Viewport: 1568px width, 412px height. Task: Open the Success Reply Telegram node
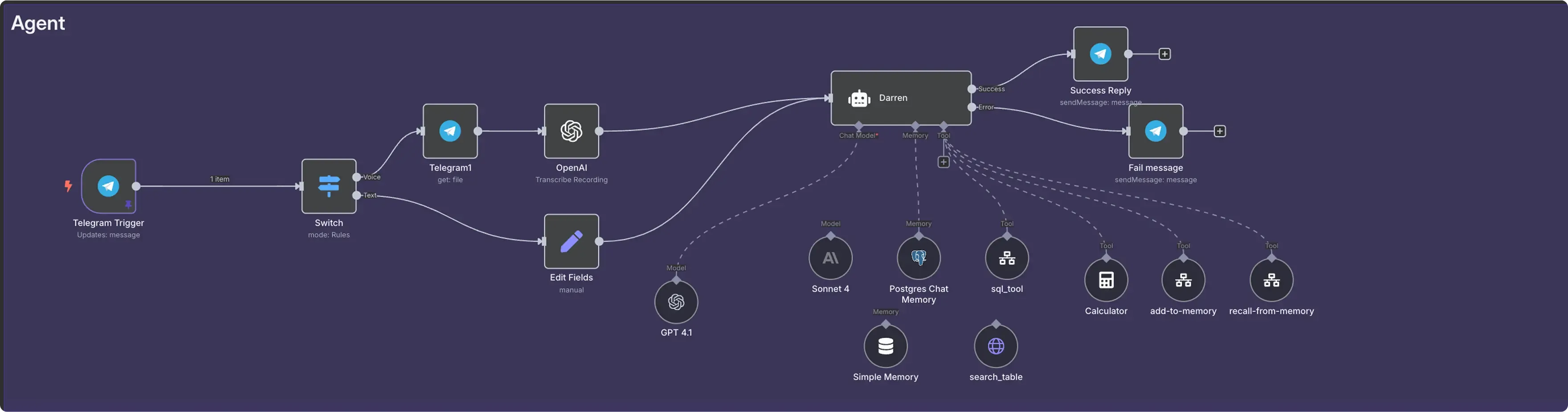tap(1101, 53)
